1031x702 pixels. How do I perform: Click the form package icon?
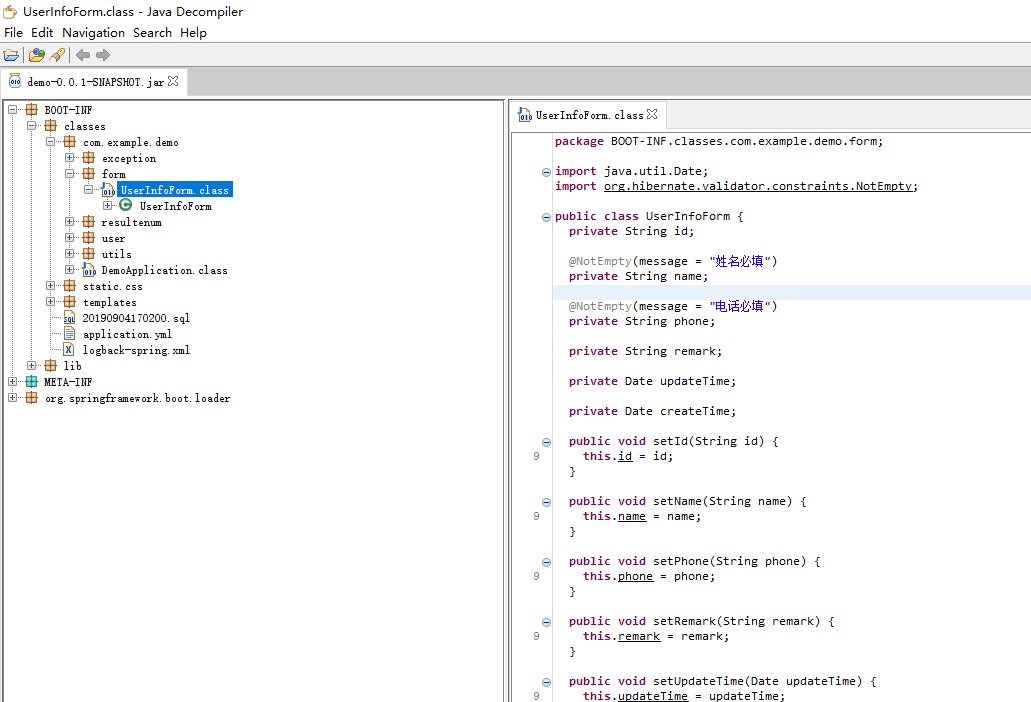coord(89,174)
